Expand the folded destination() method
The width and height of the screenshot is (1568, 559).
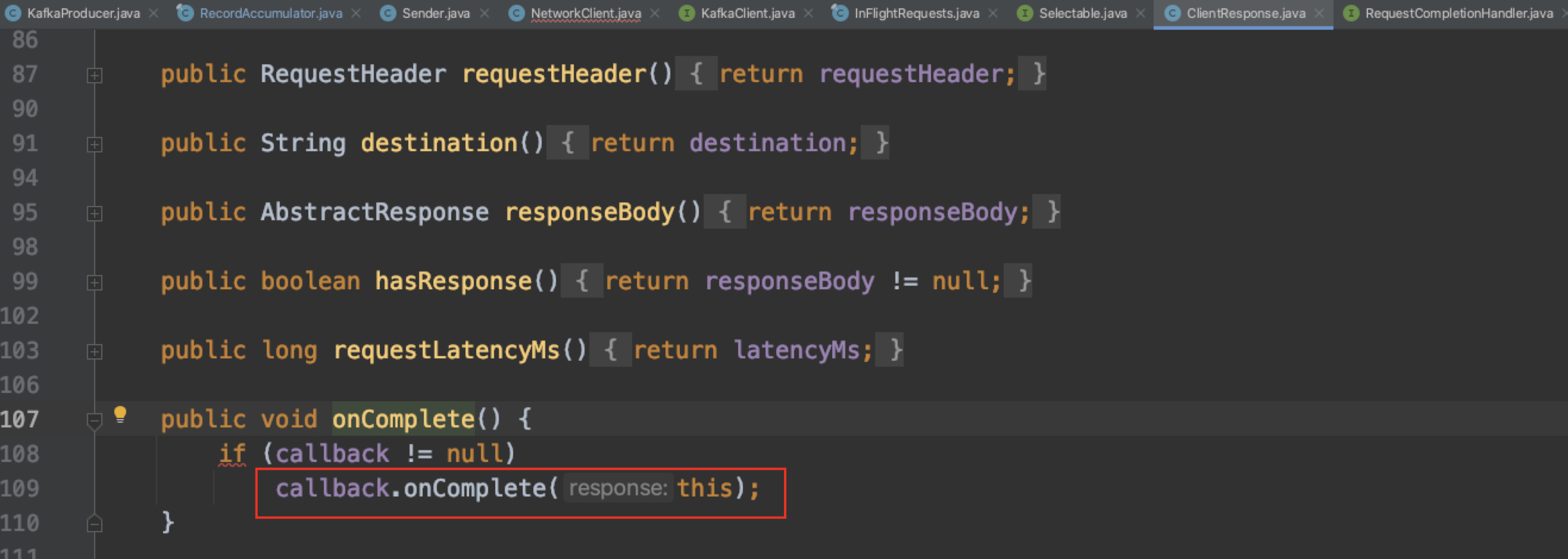(94, 144)
